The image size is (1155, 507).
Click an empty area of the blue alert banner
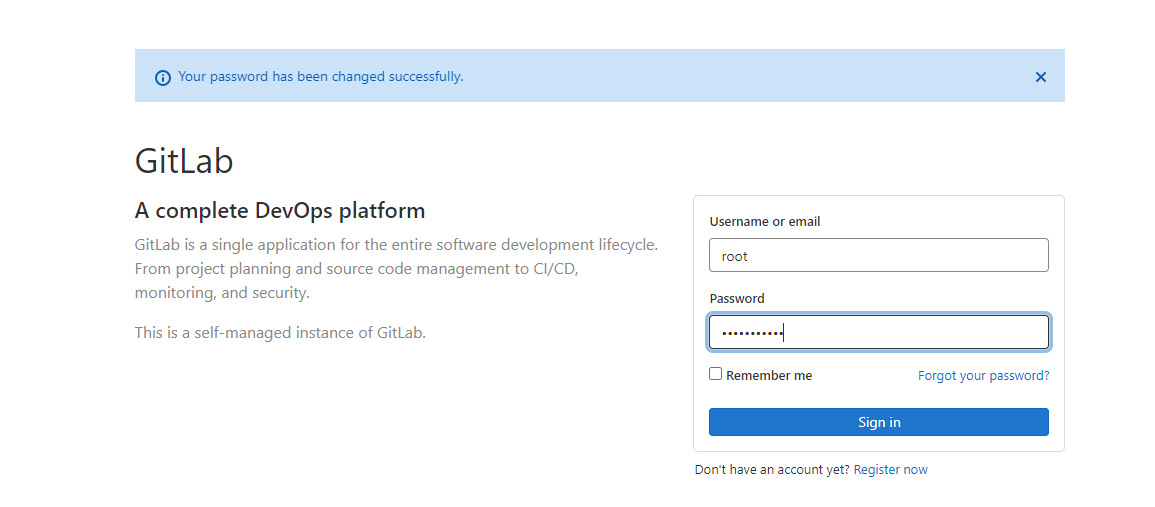point(737,76)
